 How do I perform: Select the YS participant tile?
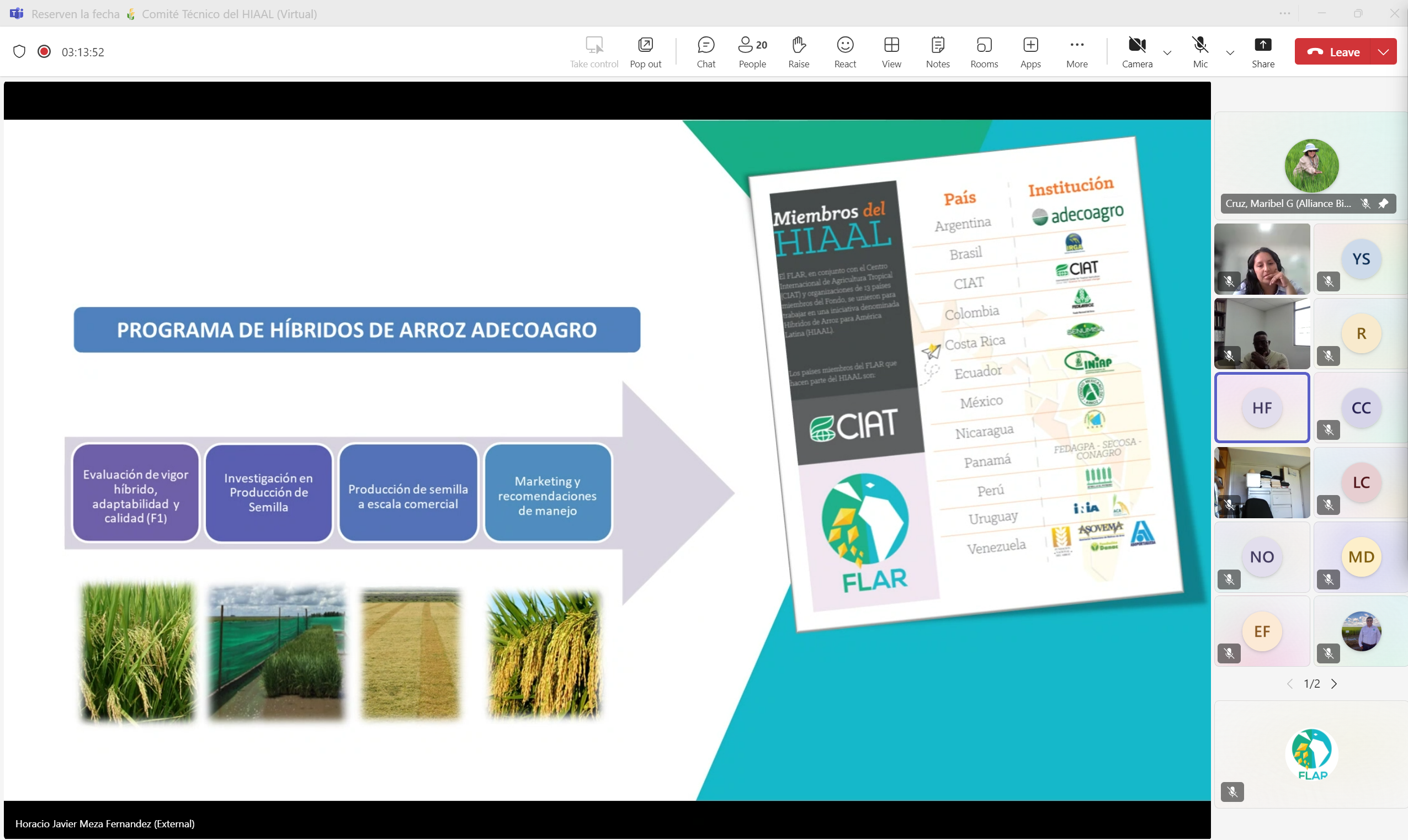click(1361, 259)
